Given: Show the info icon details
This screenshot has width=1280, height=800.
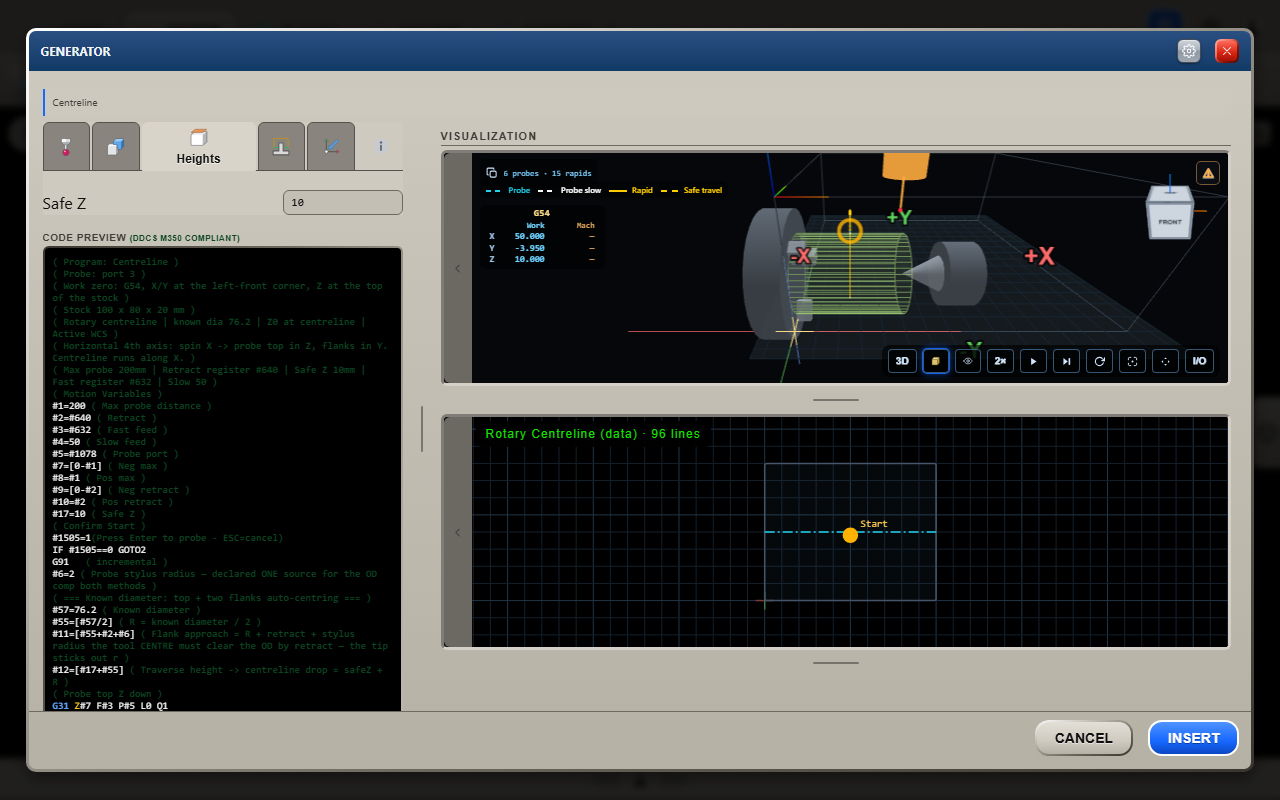Looking at the screenshot, I should pyautogui.click(x=380, y=146).
